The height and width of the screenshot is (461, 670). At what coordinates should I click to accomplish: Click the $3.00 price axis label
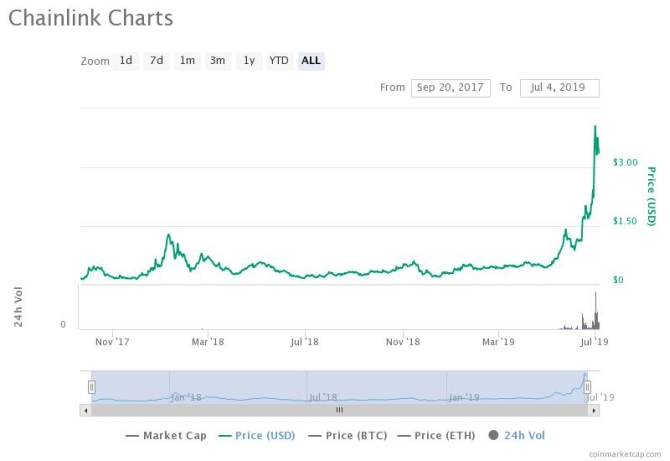(625, 162)
